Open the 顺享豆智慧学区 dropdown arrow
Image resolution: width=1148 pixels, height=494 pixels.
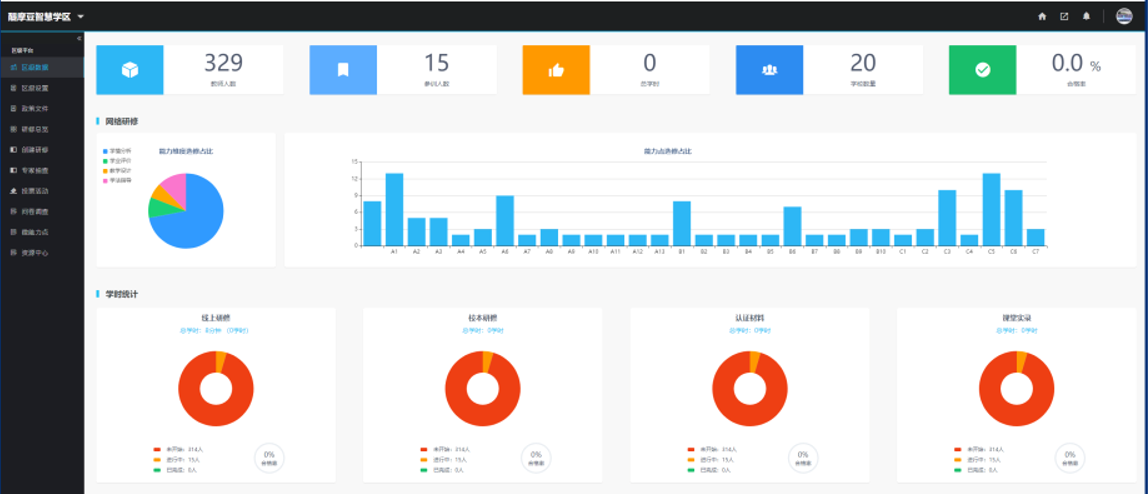click(x=81, y=17)
